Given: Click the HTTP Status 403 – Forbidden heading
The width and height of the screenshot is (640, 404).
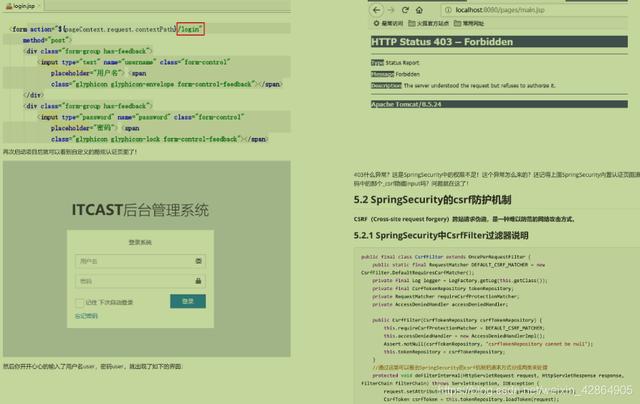Looking at the screenshot, I should pyautogui.click(x=442, y=42).
